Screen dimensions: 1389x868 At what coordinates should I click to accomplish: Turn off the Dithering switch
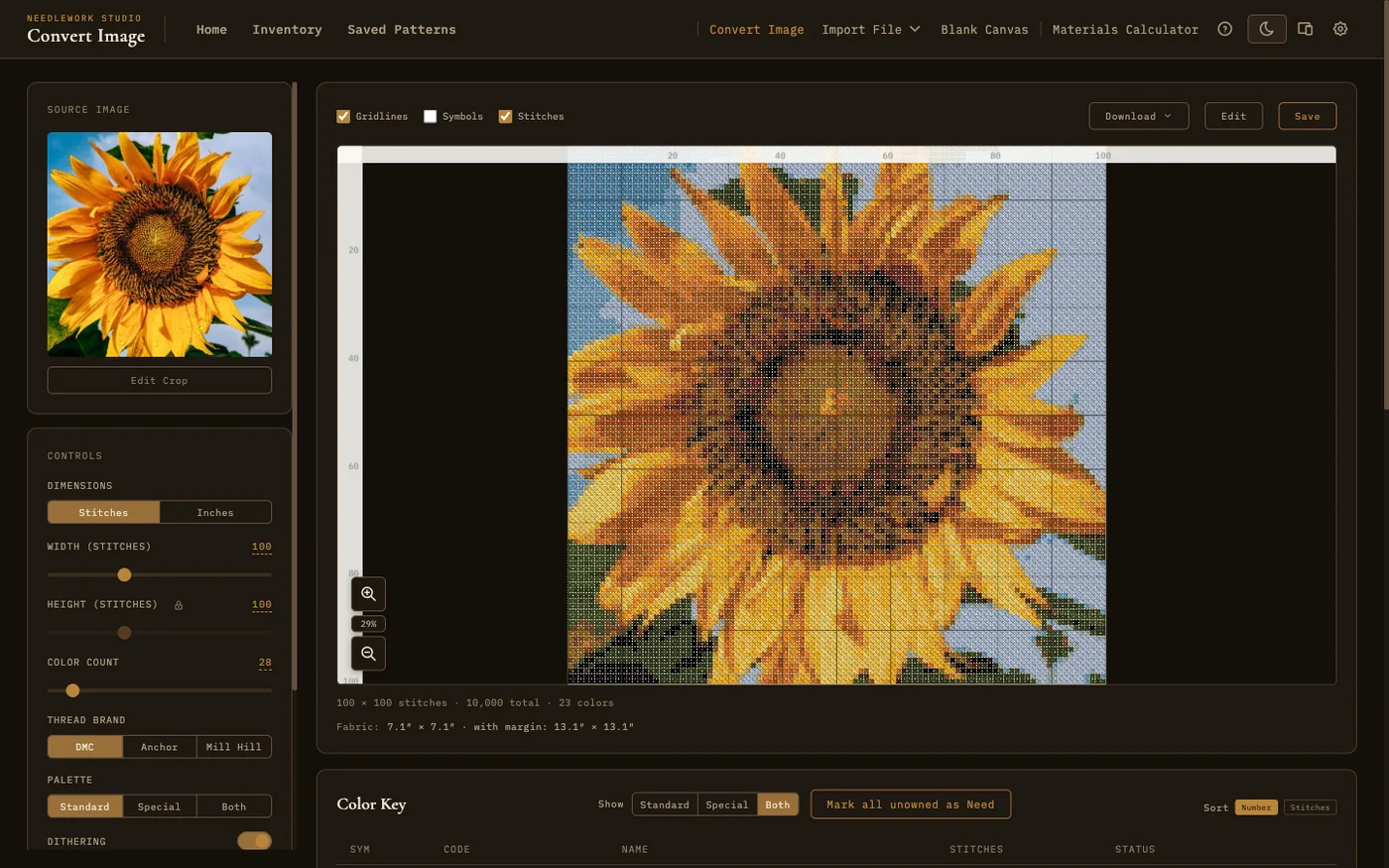(x=254, y=840)
